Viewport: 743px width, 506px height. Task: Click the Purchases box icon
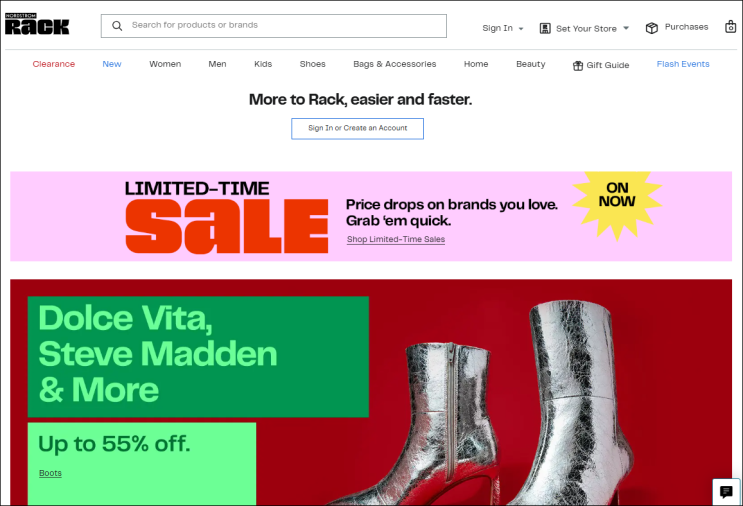(652, 28)
